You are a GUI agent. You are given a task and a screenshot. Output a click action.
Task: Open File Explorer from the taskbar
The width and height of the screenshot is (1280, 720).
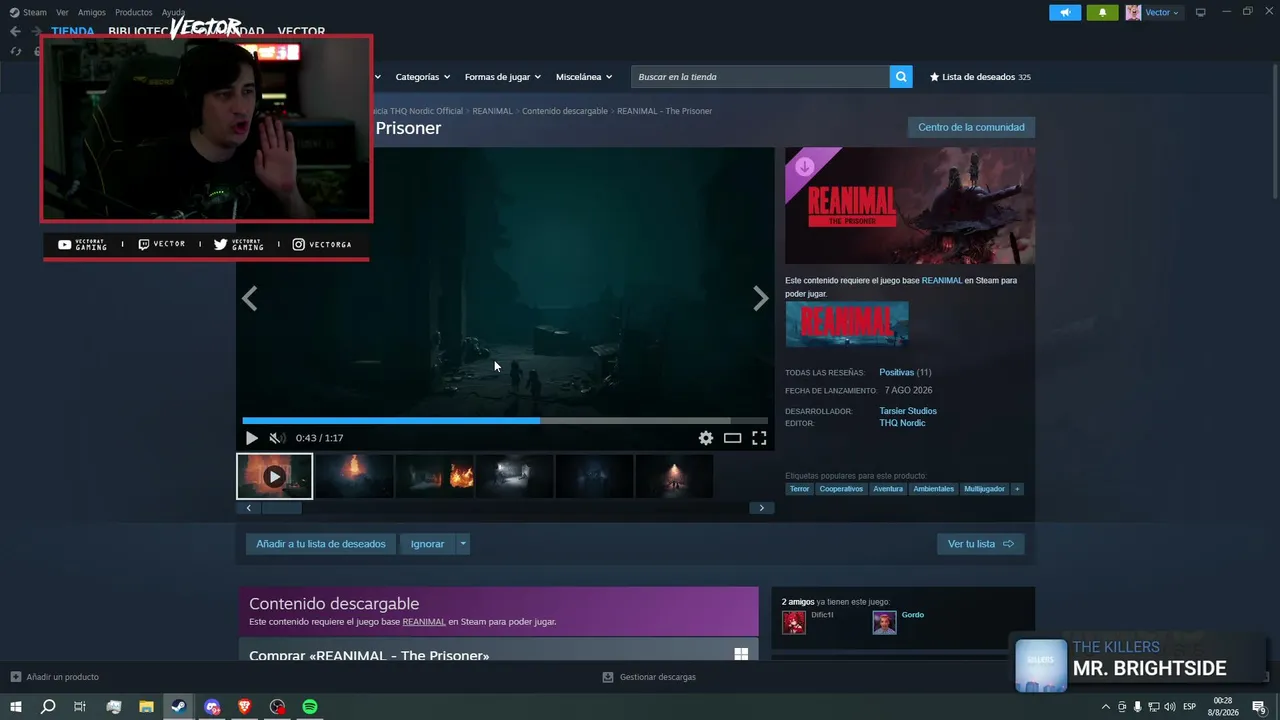pos(146,707)
